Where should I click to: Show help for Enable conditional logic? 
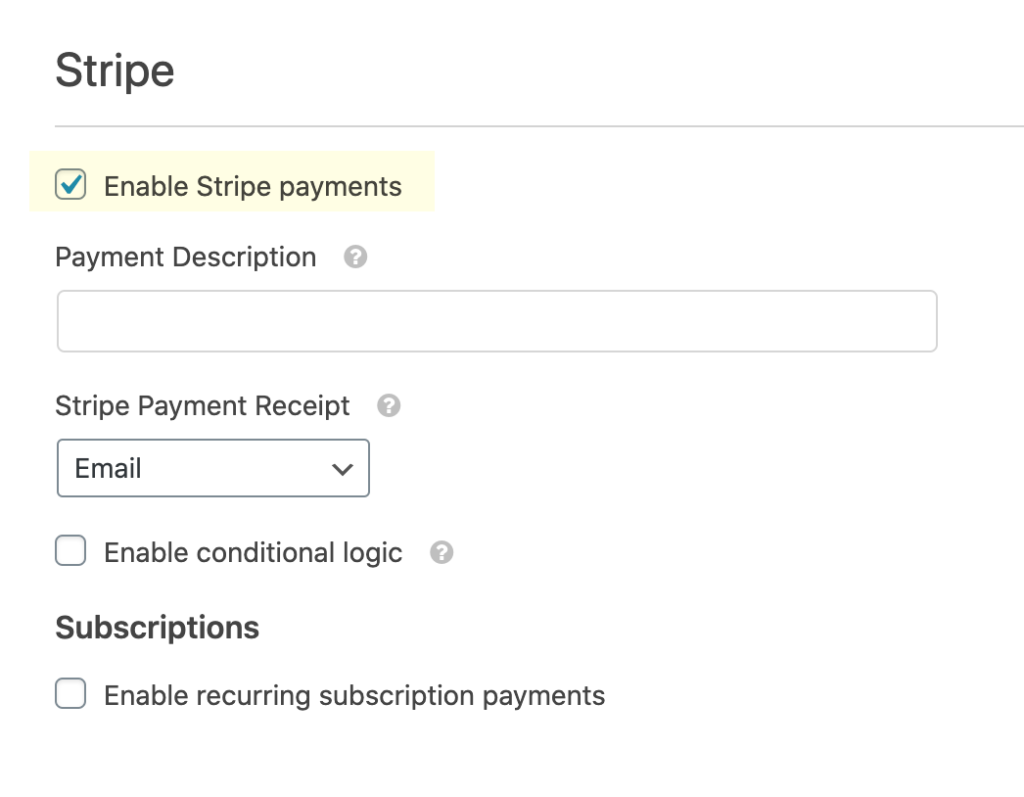click(x=441, y=553)
